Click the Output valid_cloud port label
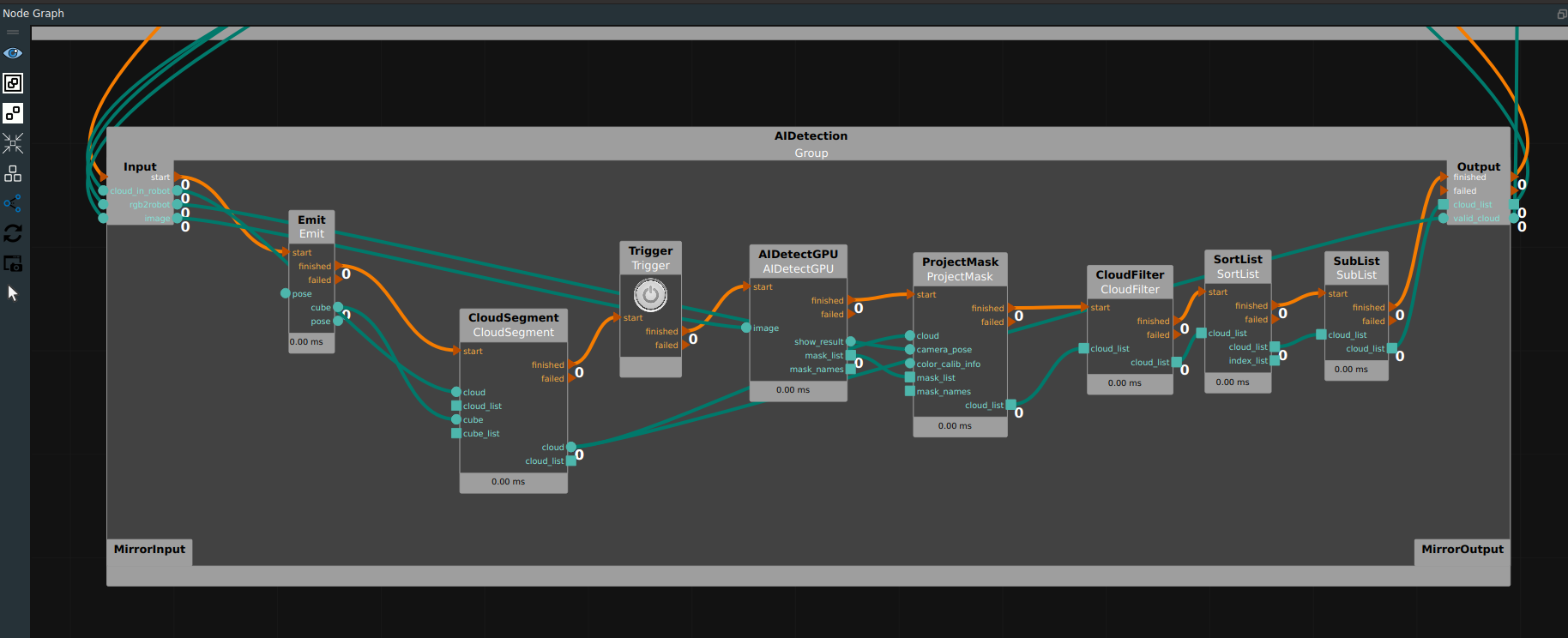The image size is (1568, 638). tap(1476, 218)
